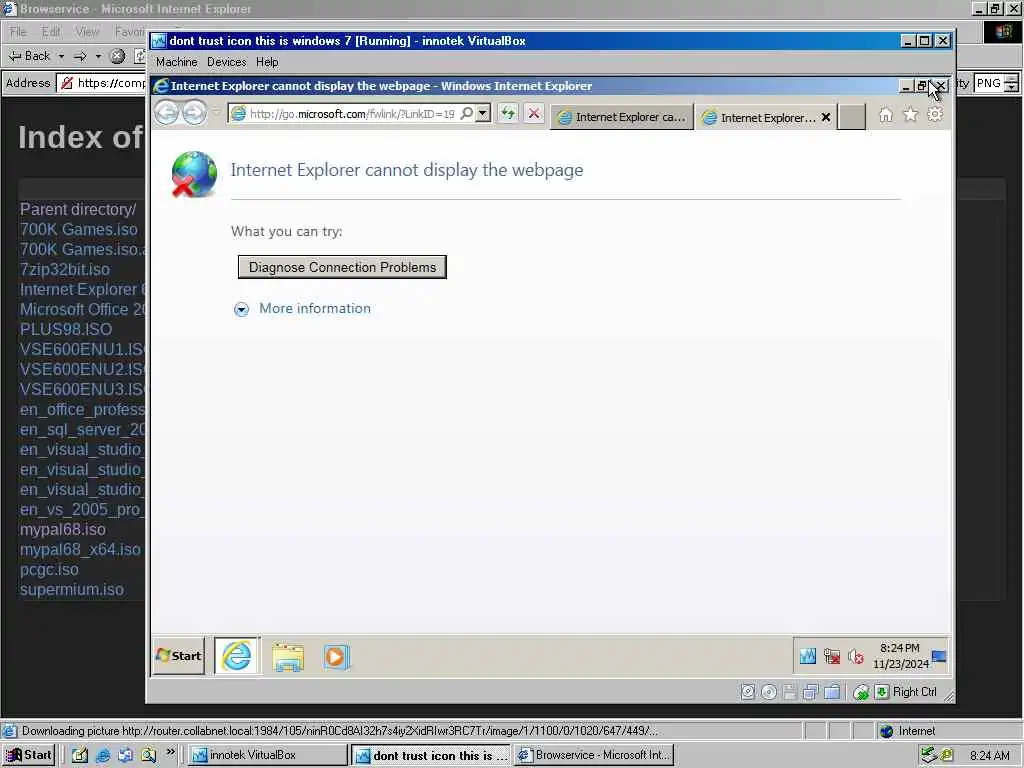Select the first "Internet Explorer ca..." tab
Screen dimensions: 1024x768
pos(622,118)
